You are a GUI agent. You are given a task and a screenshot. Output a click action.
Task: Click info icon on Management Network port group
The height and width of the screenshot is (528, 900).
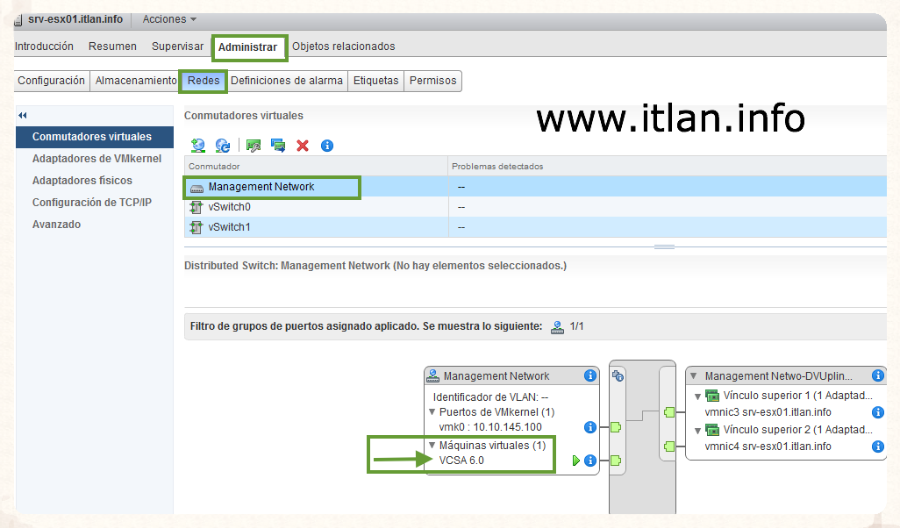click(590, 376)
